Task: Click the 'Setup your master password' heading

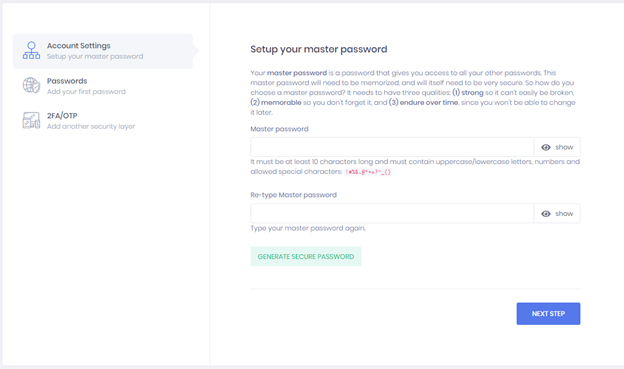Action: [x=319, y=49]
